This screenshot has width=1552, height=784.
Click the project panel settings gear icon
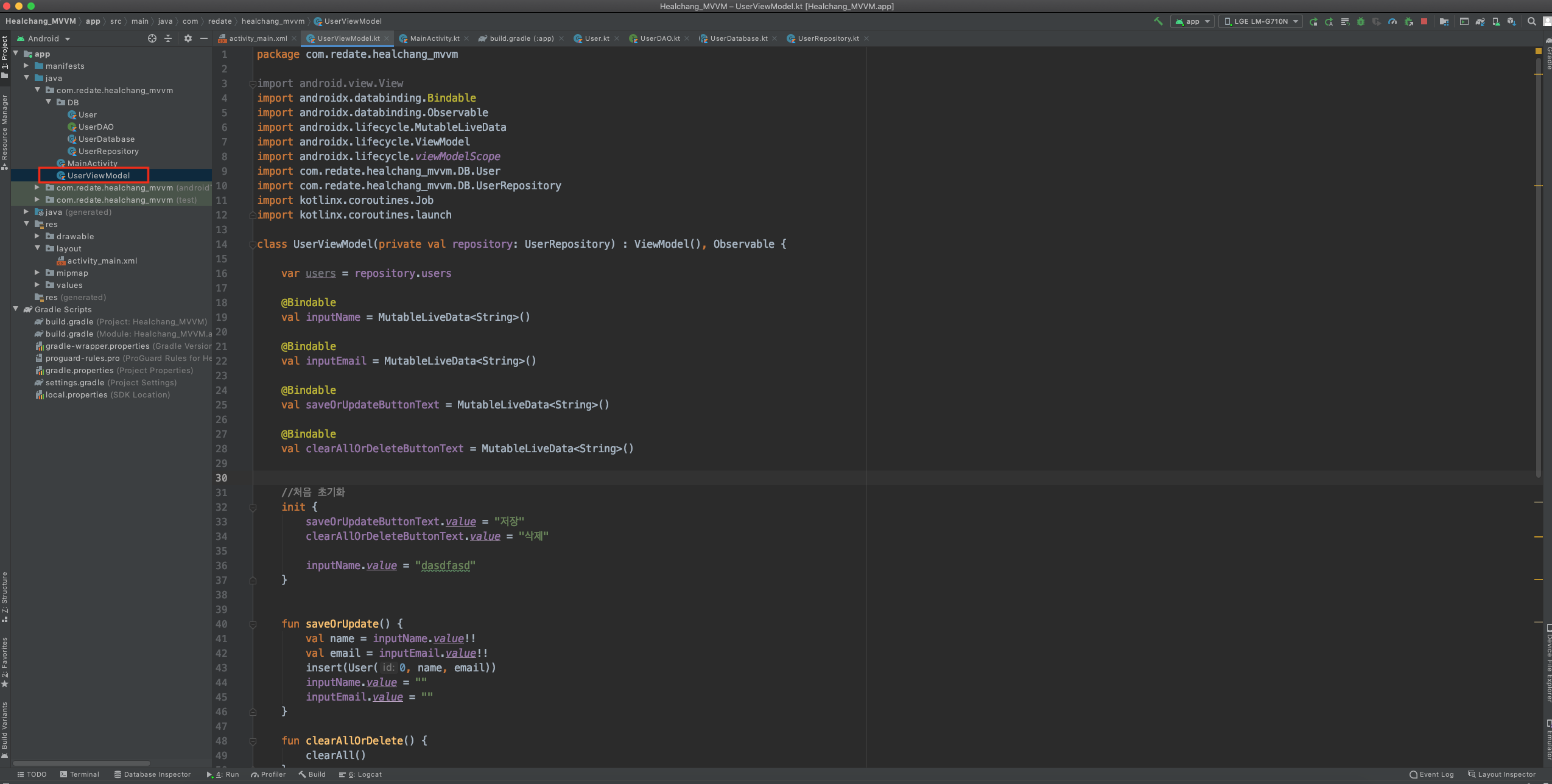click(188, 38)
